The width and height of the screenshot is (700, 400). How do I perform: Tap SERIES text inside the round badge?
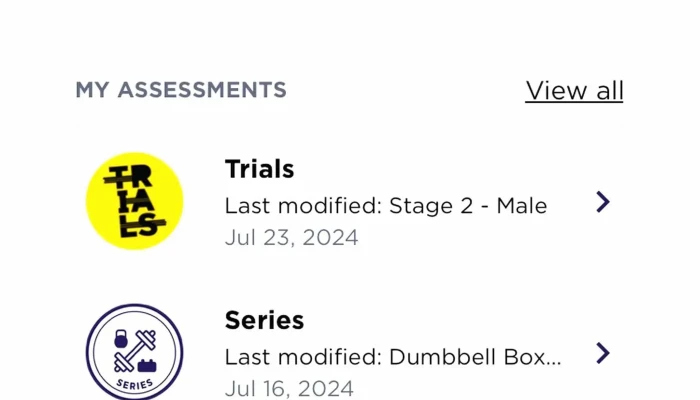coord(134,384)
